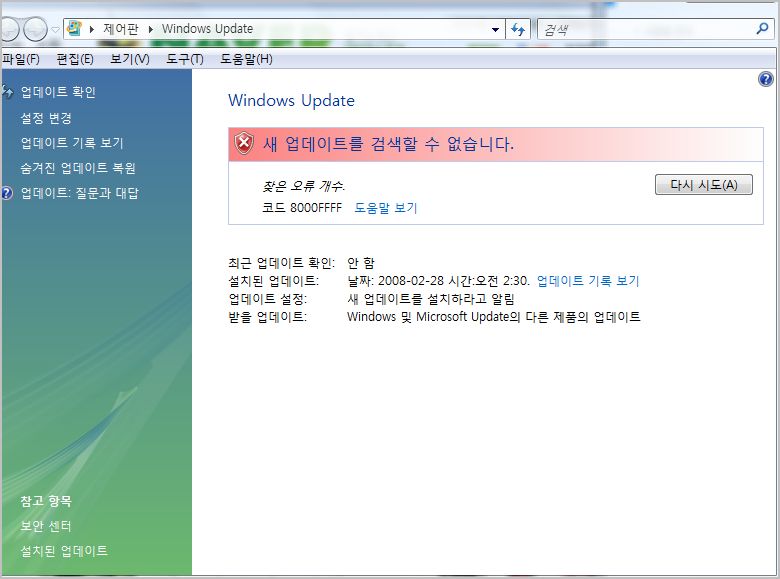Click the blue help question mark icon
780x579 pixels.
tap(766, 79)
